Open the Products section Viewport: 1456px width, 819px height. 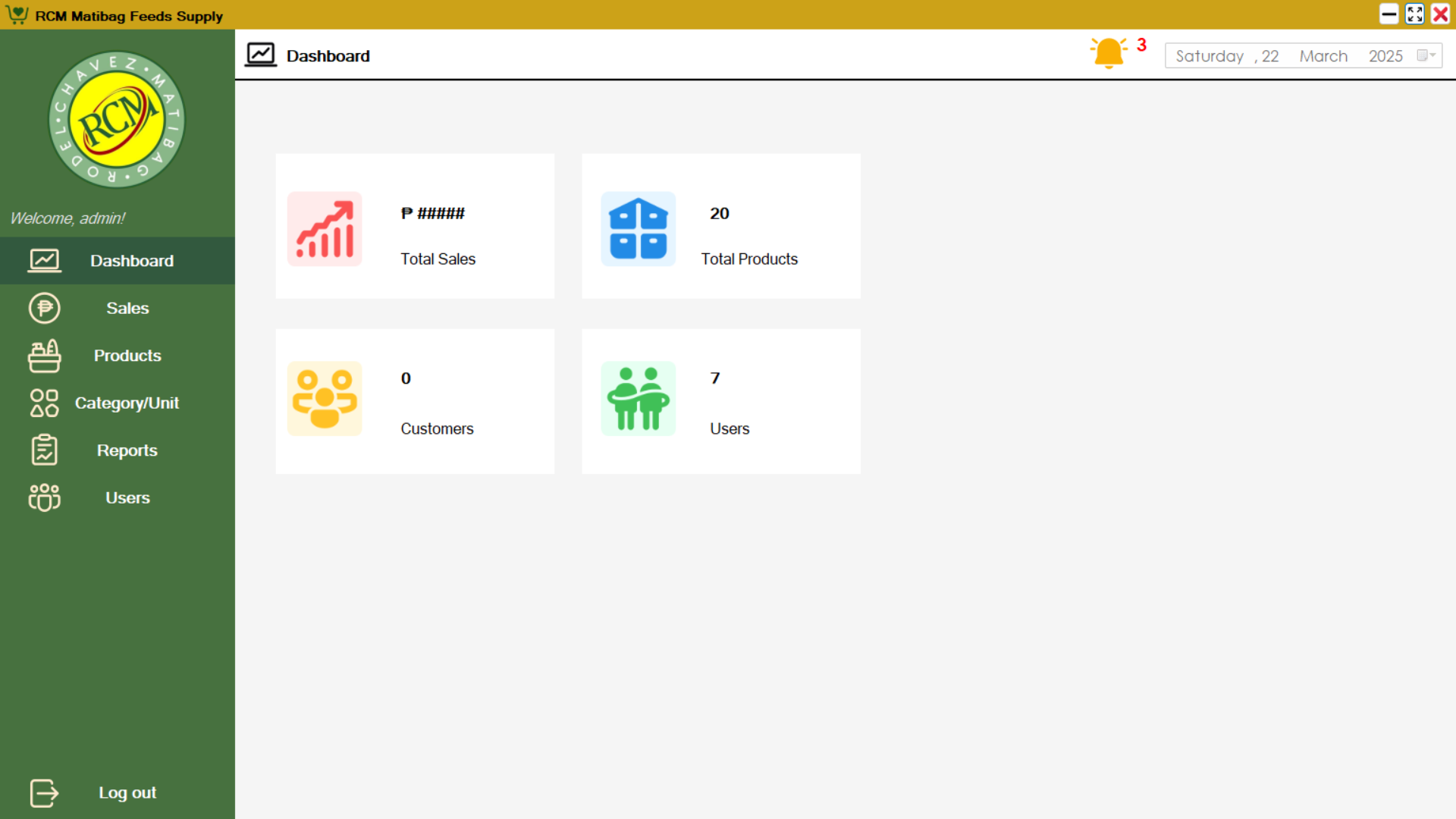point(118,356)
